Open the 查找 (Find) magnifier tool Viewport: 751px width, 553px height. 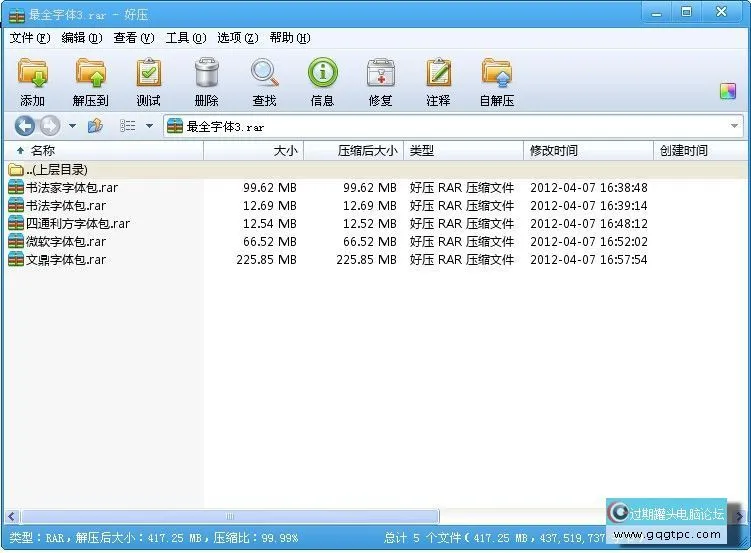[x=264, y=81]
